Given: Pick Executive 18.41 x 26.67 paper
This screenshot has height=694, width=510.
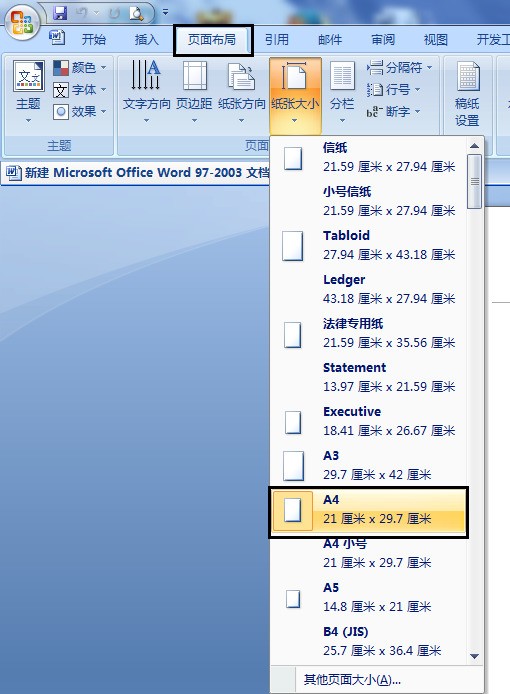Looking at the screenshot, I should click(368, 422).
